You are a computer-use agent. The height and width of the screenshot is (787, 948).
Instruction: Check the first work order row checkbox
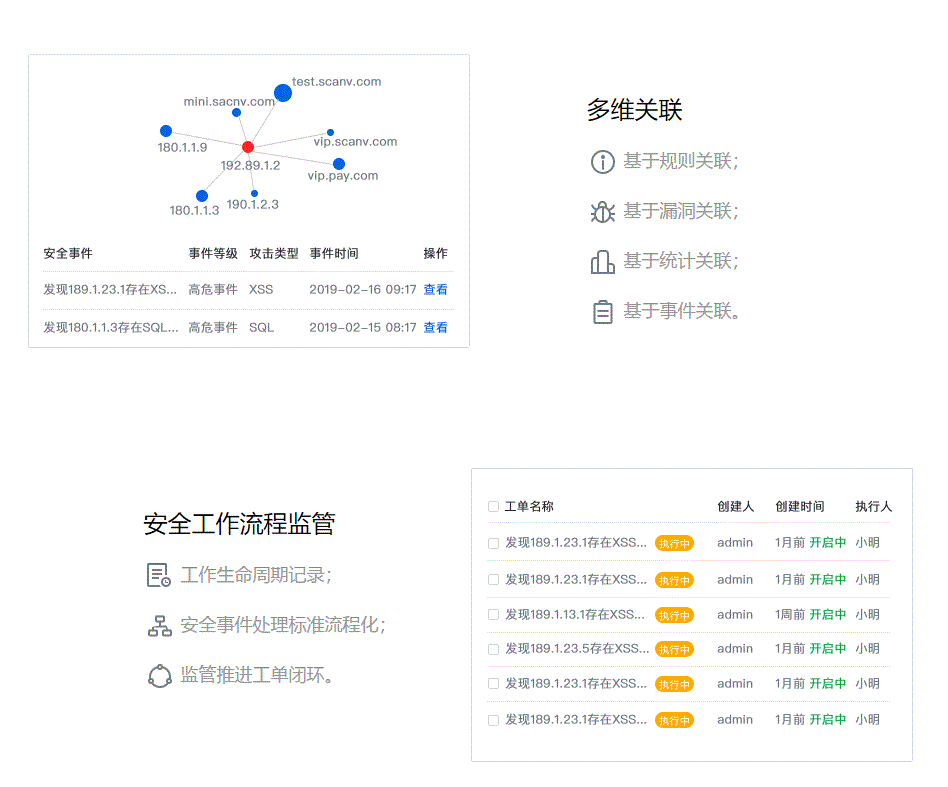click(x=493, y=543)
